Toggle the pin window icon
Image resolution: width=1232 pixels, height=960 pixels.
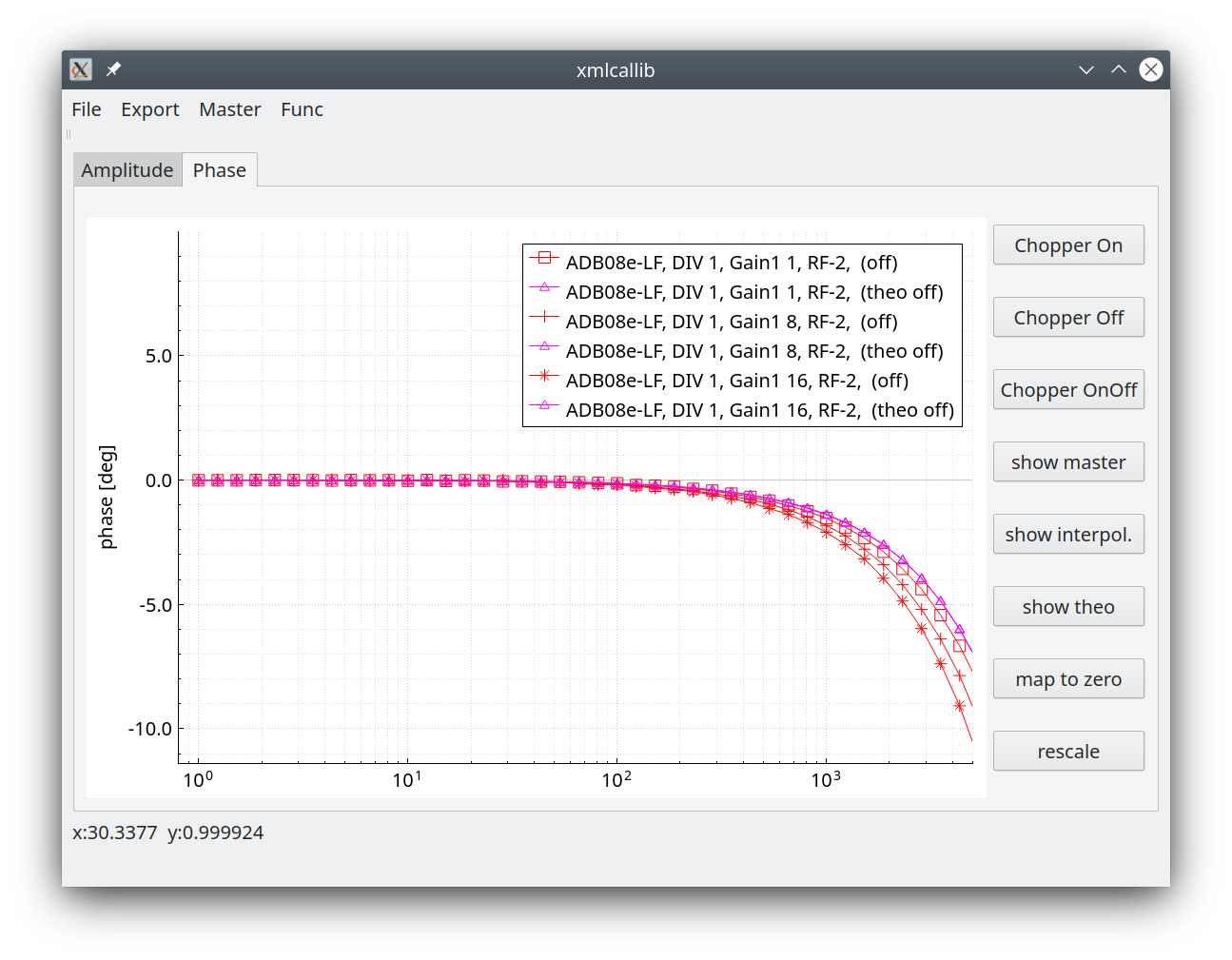click(113, 69)
